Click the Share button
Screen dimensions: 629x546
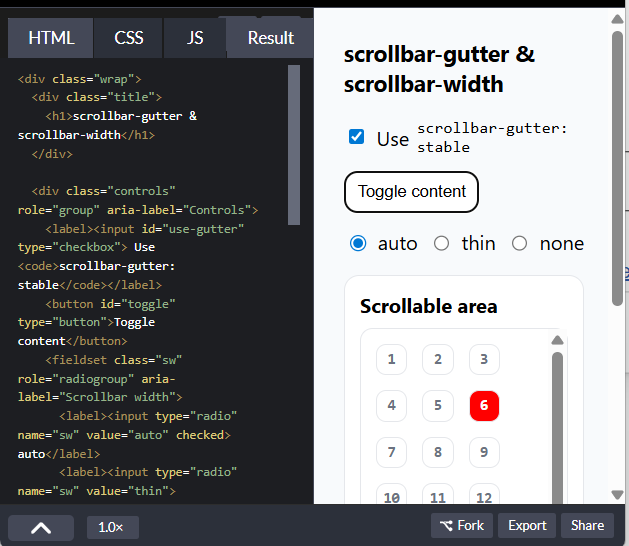pos(588,526)
